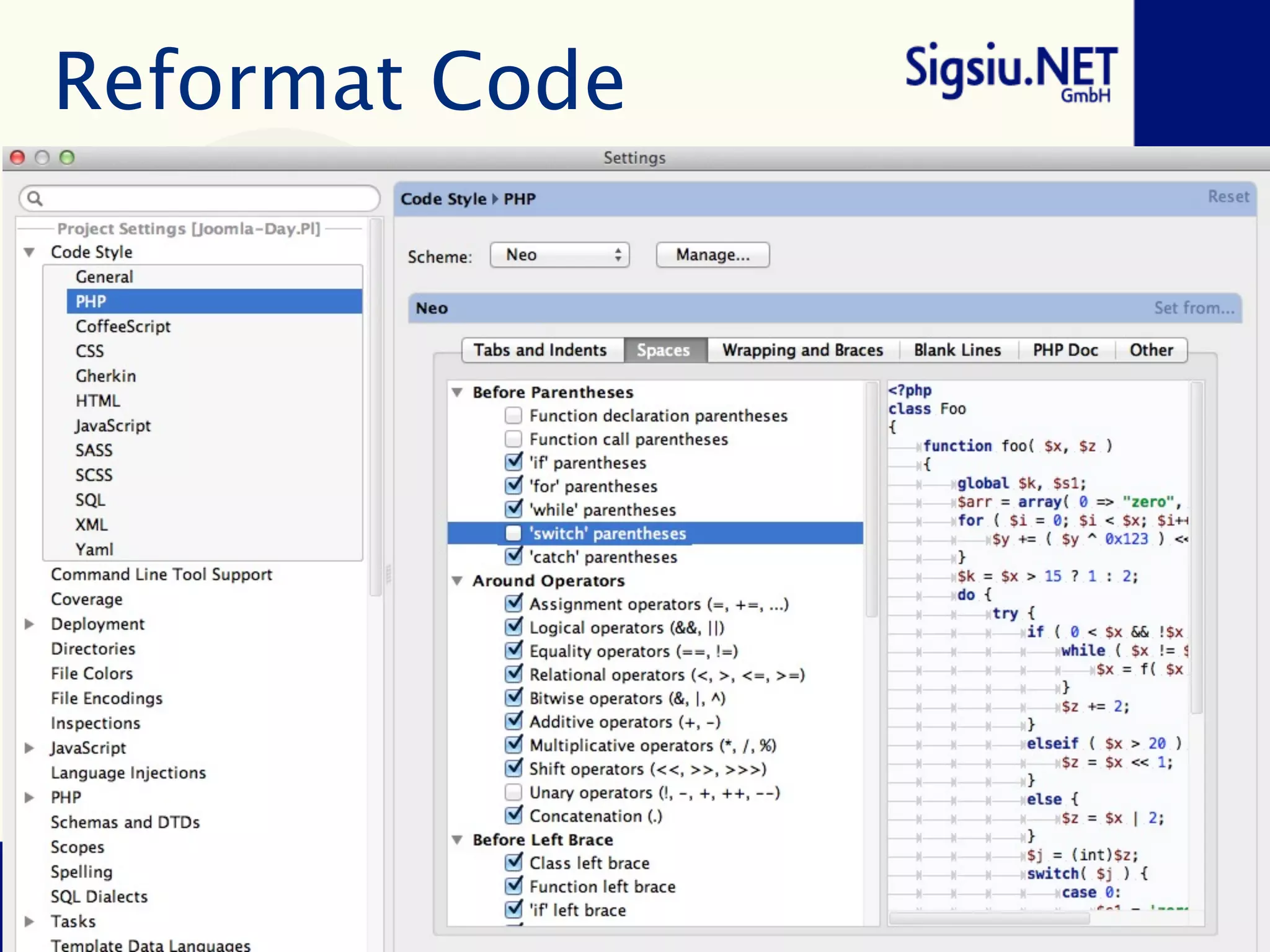Toggle Relational operators checkbox

click(513, 674)
